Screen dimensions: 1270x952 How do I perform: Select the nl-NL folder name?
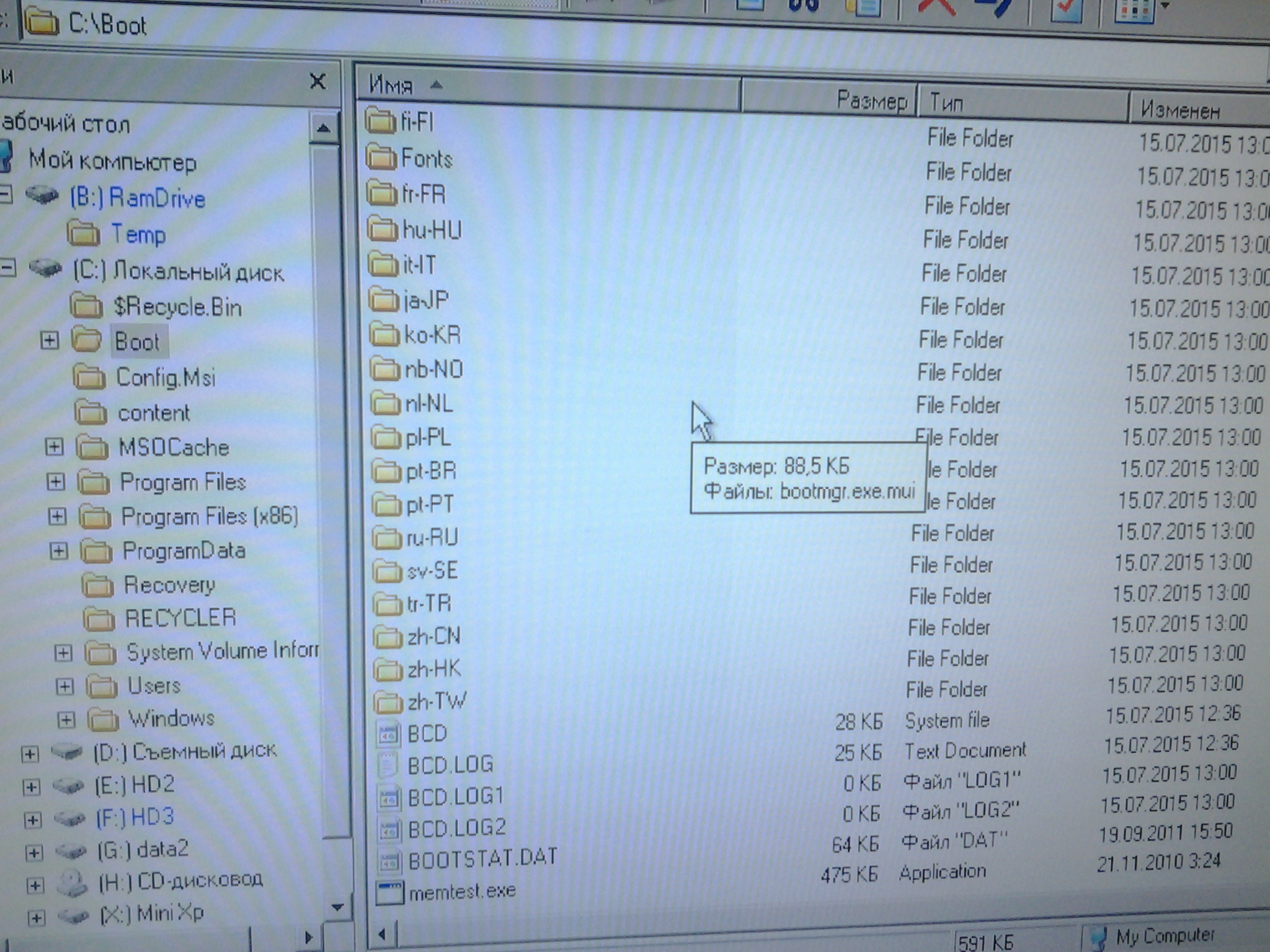pos(429,404)
